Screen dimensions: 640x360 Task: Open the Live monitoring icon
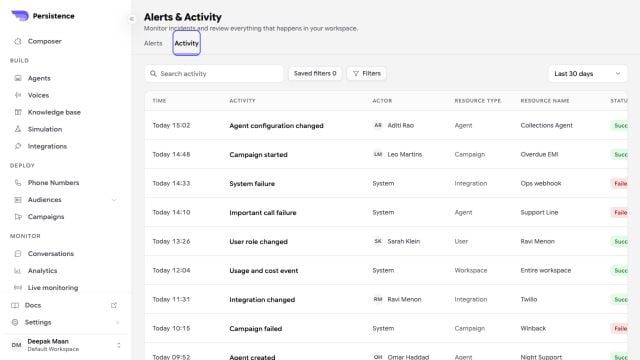tap(18, 287)
